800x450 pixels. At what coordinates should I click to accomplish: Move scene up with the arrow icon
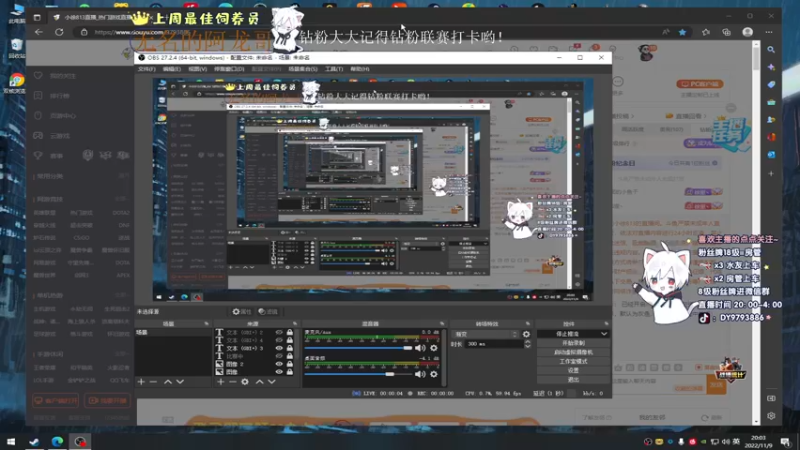click(168, 382)
